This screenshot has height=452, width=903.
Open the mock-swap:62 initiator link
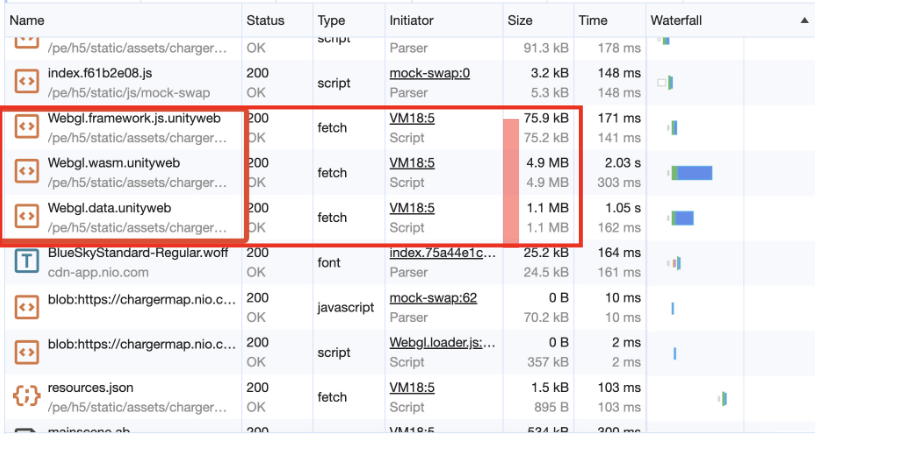[433, 298]
